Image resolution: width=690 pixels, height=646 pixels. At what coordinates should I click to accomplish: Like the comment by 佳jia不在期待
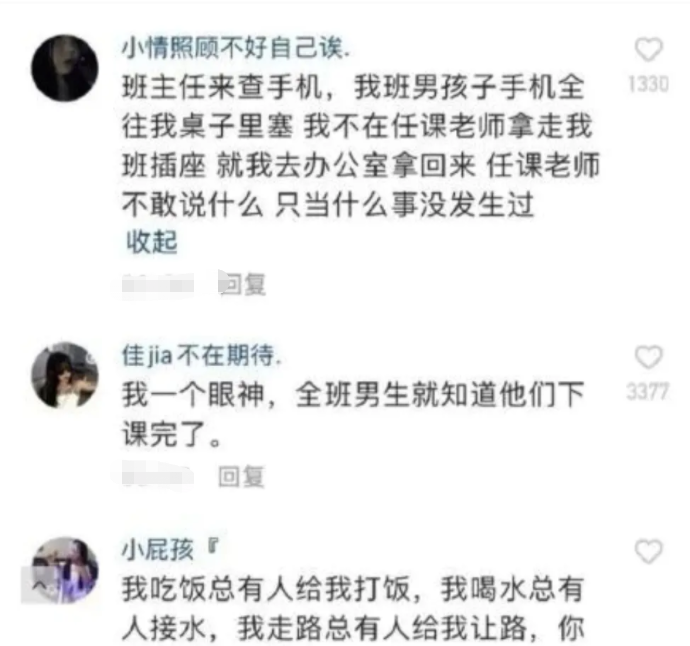(x=648, y=356)
